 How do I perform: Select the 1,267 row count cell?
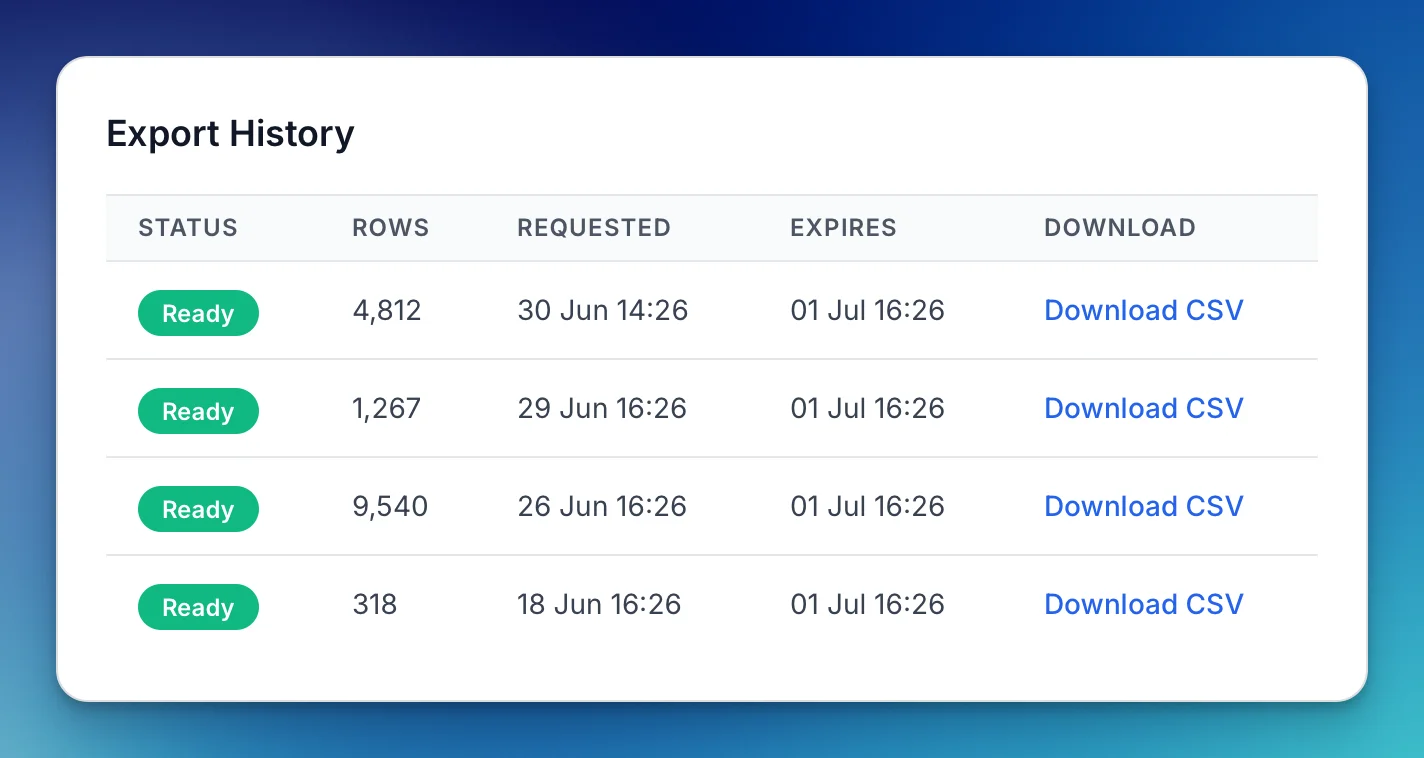(x=387, y=408)
